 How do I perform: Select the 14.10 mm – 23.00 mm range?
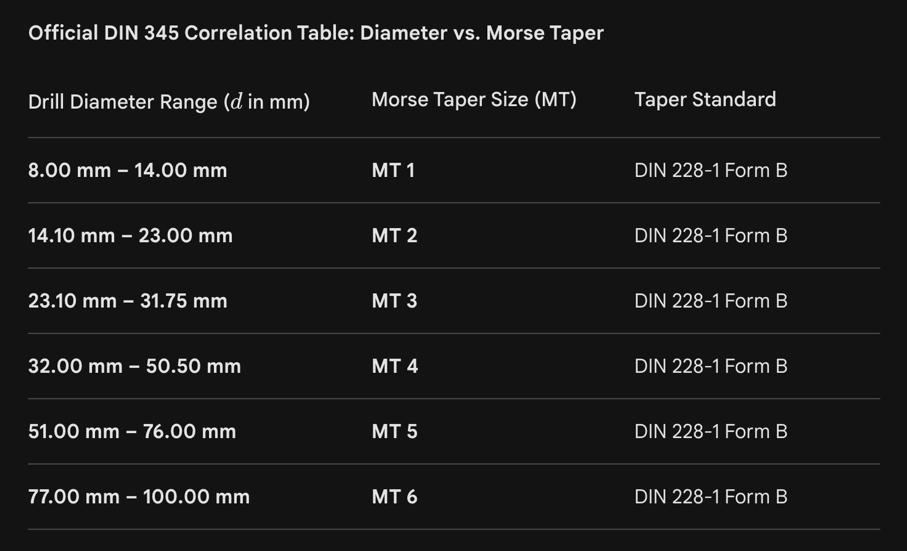pyautogui.click(x=130, y=236)
